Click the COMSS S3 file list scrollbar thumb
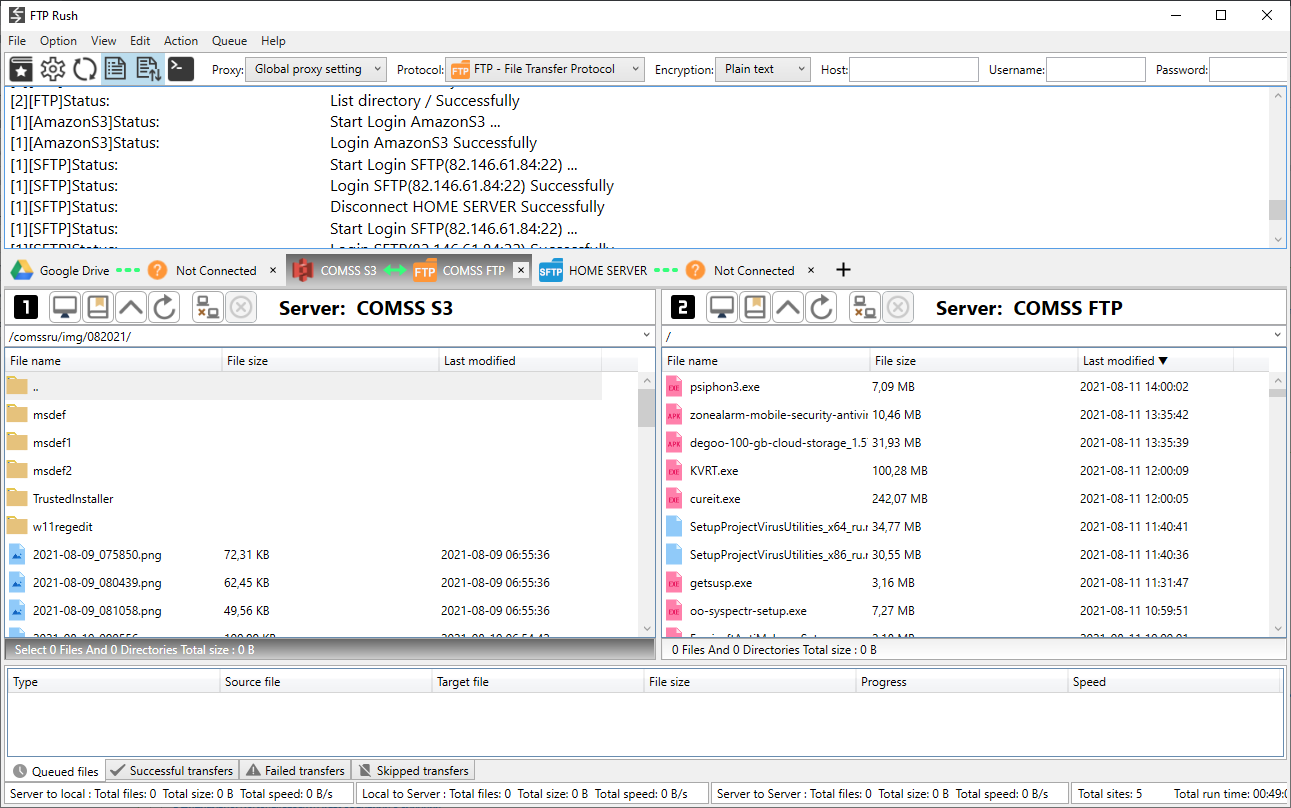This screenshot has height=808, width=1291. coord(646,408)
